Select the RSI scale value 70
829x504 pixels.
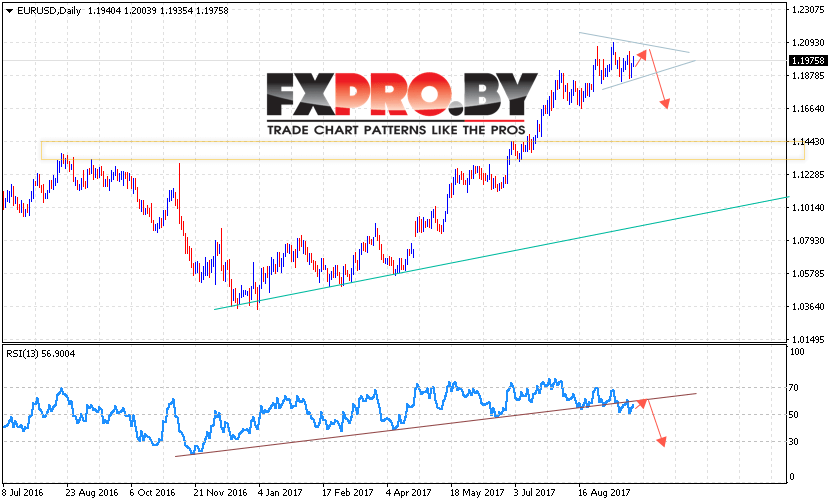tap(794, 388)
